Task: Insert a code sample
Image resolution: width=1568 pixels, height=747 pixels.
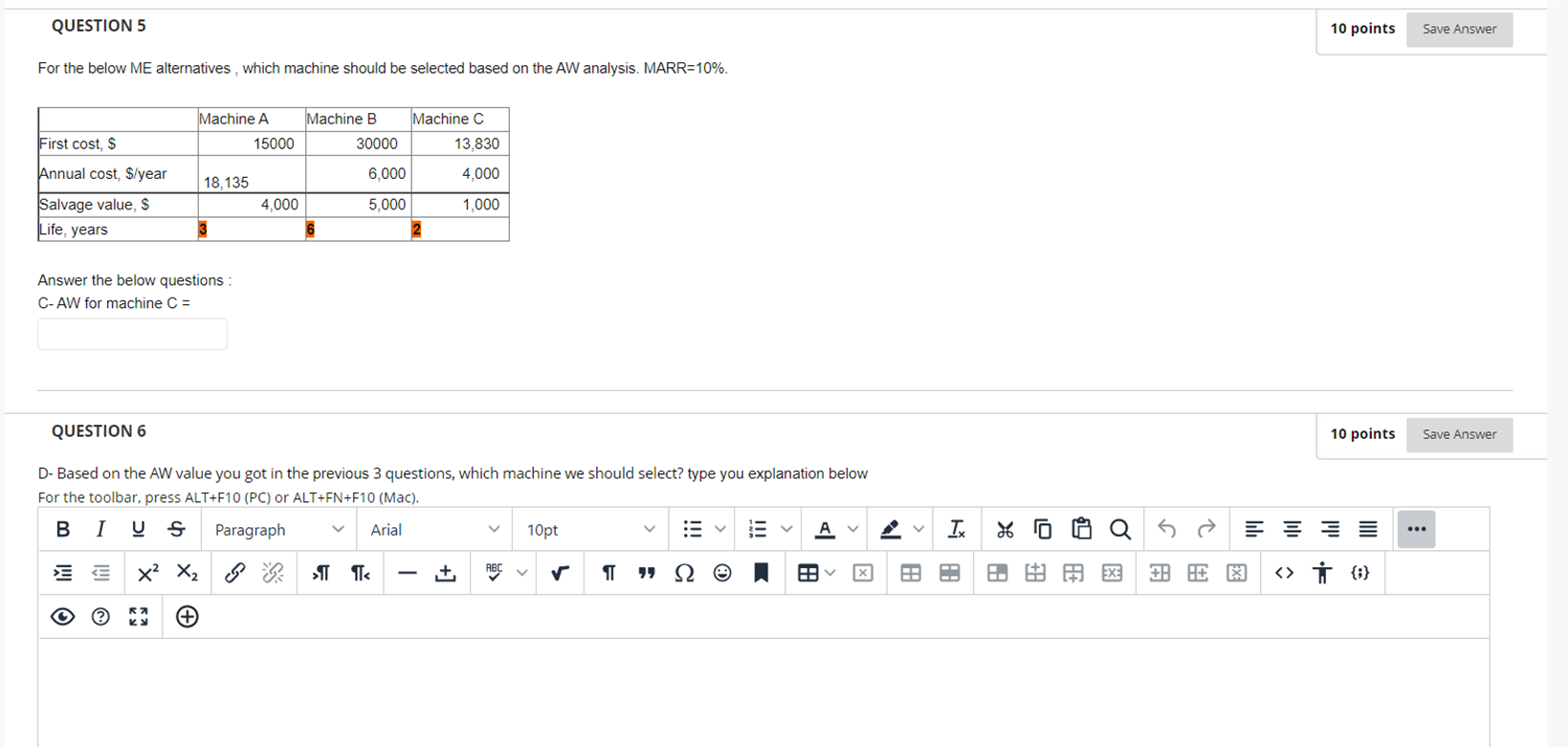Action: (1360, 573)
